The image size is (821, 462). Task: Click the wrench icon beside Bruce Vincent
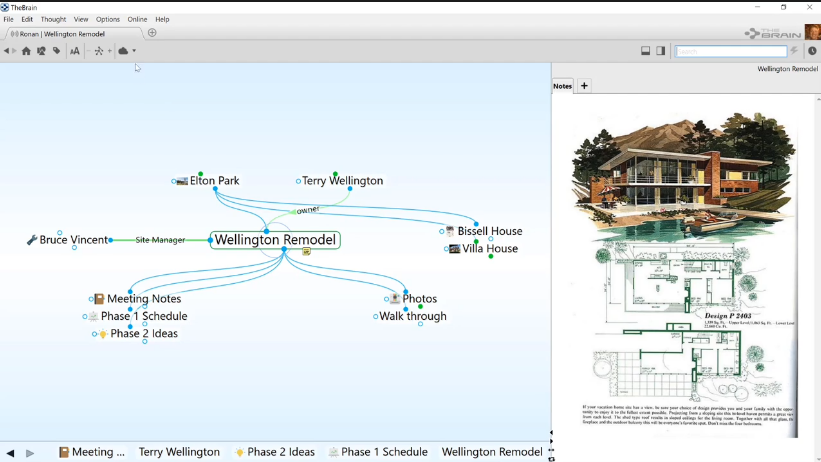point(32,240)
